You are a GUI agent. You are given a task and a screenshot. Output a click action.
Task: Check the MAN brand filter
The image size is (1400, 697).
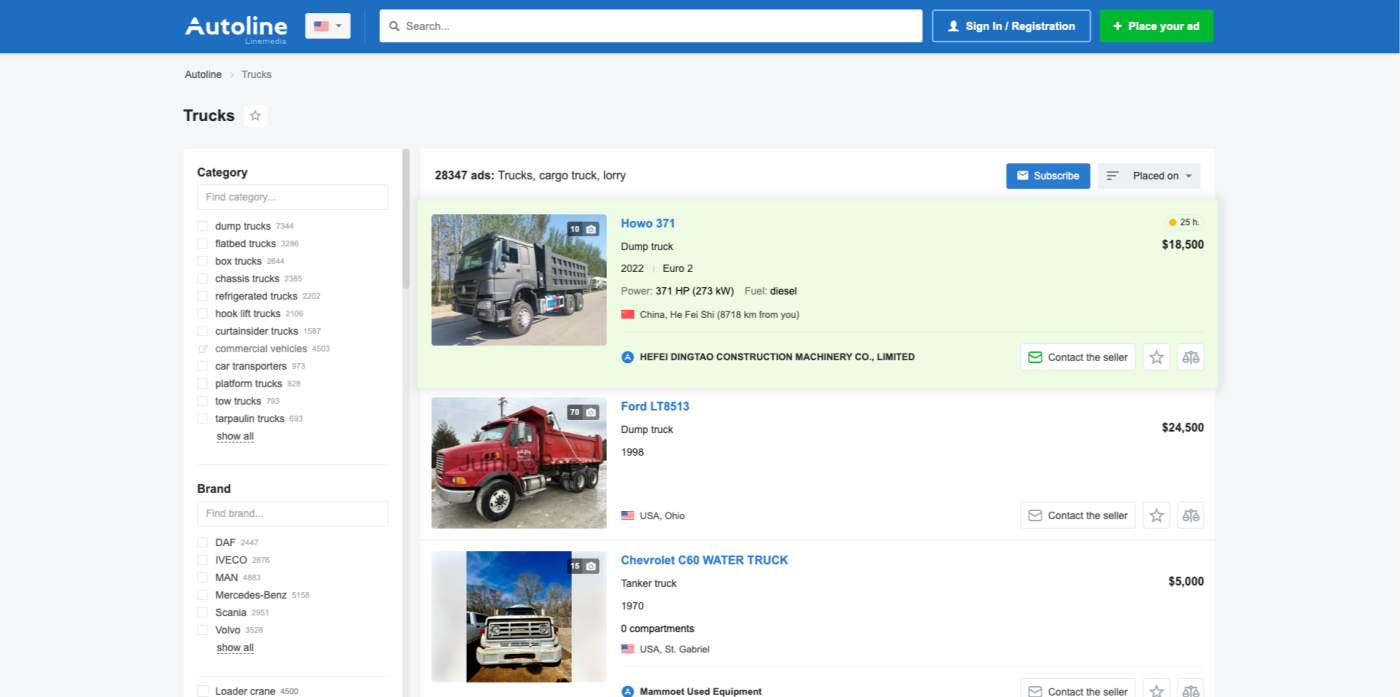tap(203, 578)
